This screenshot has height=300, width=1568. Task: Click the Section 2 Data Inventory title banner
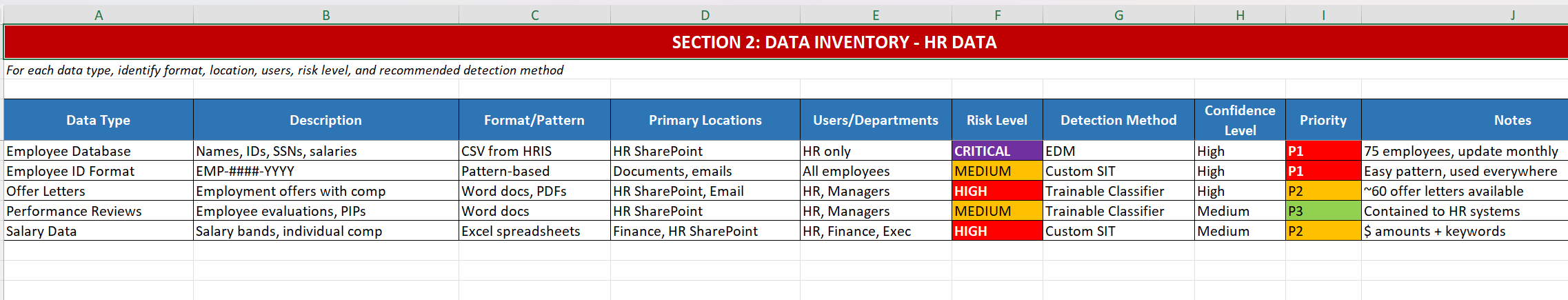834,42
